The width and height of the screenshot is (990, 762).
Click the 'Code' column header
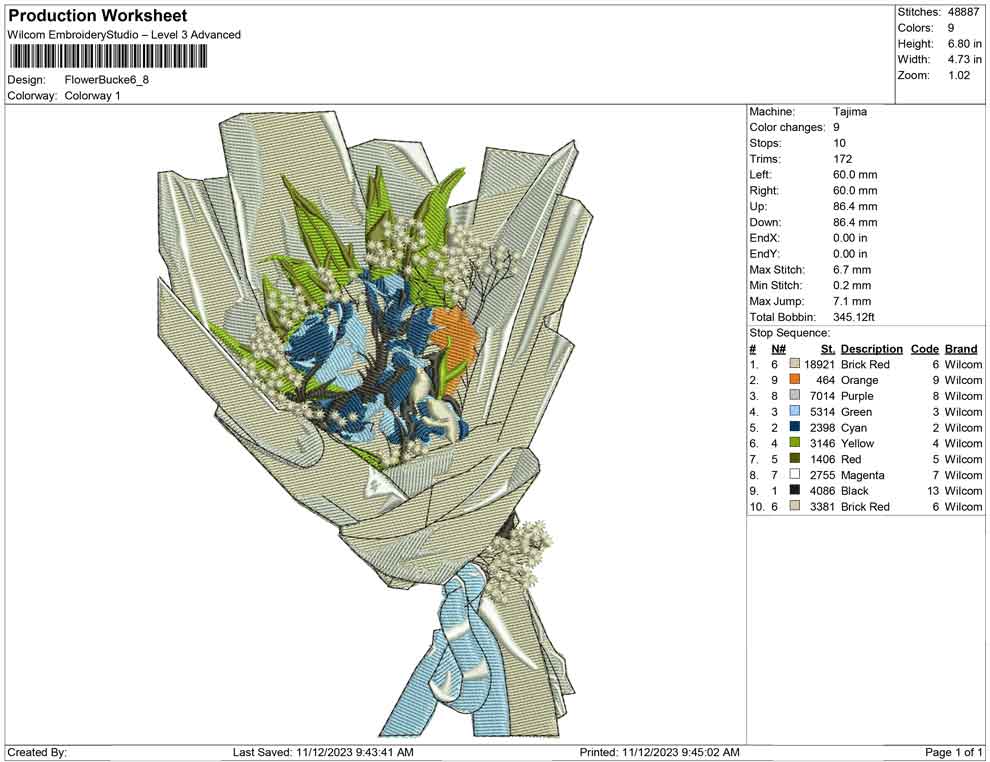tap(924, 349)
